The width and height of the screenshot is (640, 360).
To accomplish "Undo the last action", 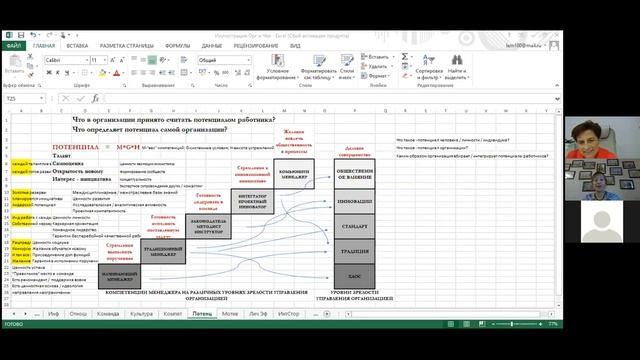I will (x=33, y=36).
